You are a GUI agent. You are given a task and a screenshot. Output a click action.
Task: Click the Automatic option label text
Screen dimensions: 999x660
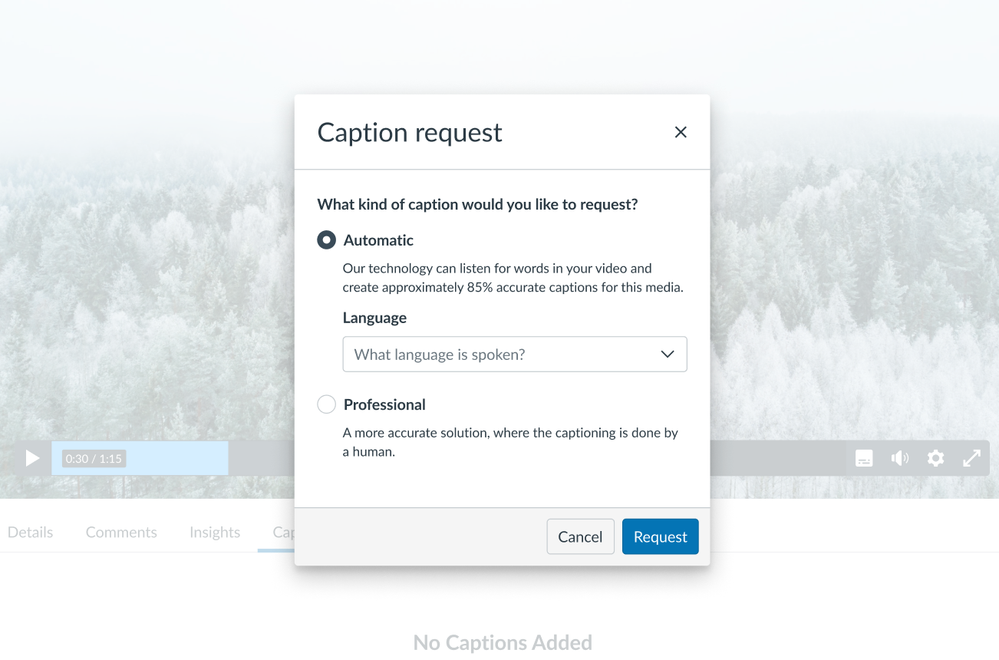[x=378, y=240]
